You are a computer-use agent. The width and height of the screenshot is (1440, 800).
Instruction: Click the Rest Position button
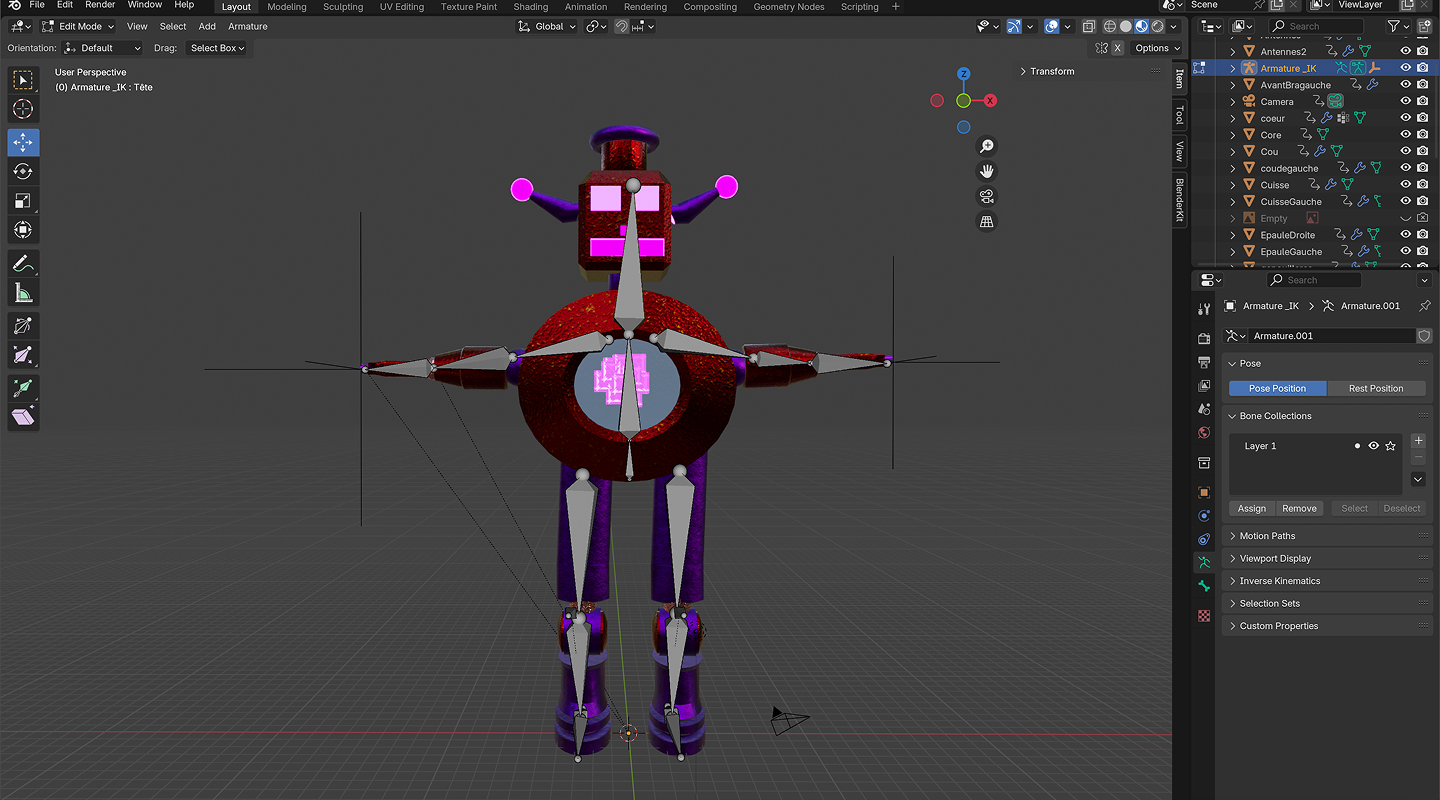(1376, 388)
